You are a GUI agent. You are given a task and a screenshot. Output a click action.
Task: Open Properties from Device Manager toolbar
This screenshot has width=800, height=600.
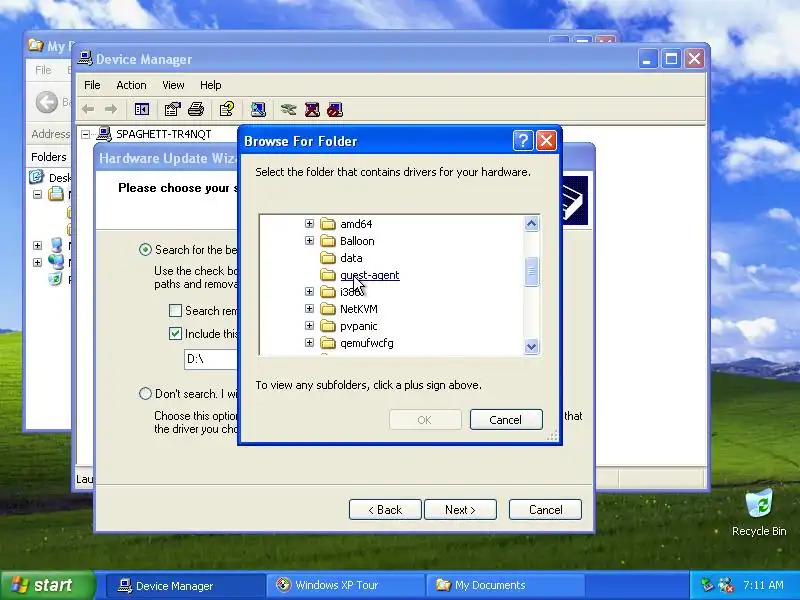pos(172,109)
